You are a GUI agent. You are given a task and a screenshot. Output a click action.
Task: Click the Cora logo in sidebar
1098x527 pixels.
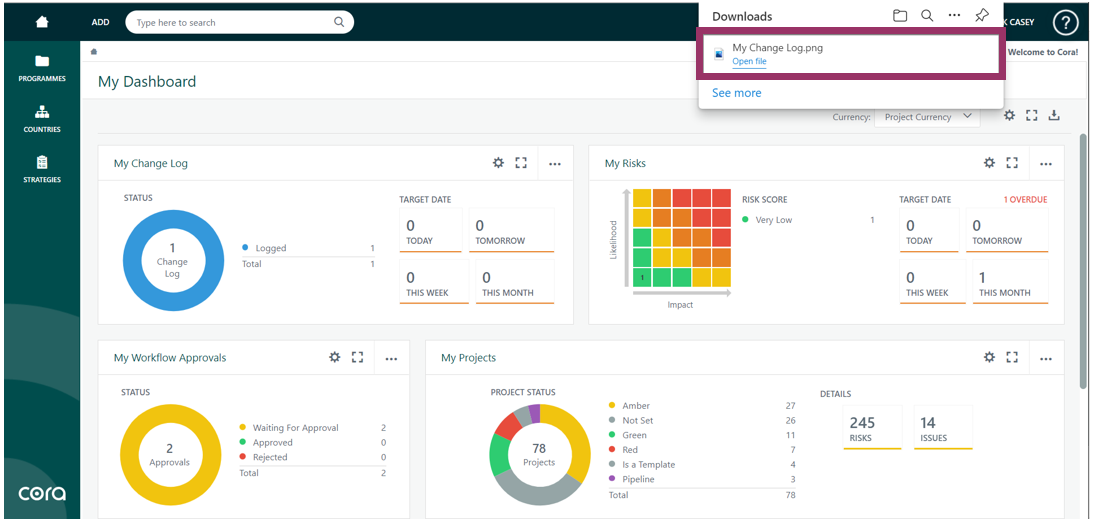click(42, 493)
